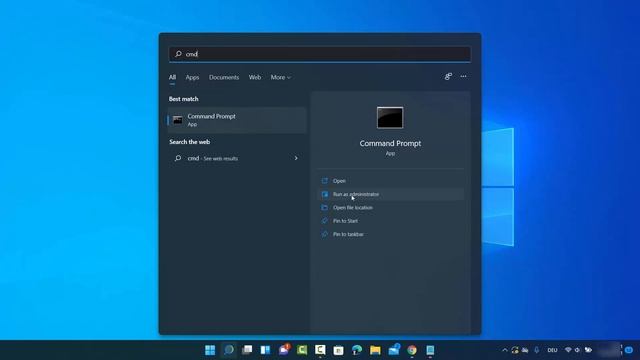Viewport: 640px width, 360px height.
Task: Open the Teams Chat icon with badge
Action: pos(284,350)
